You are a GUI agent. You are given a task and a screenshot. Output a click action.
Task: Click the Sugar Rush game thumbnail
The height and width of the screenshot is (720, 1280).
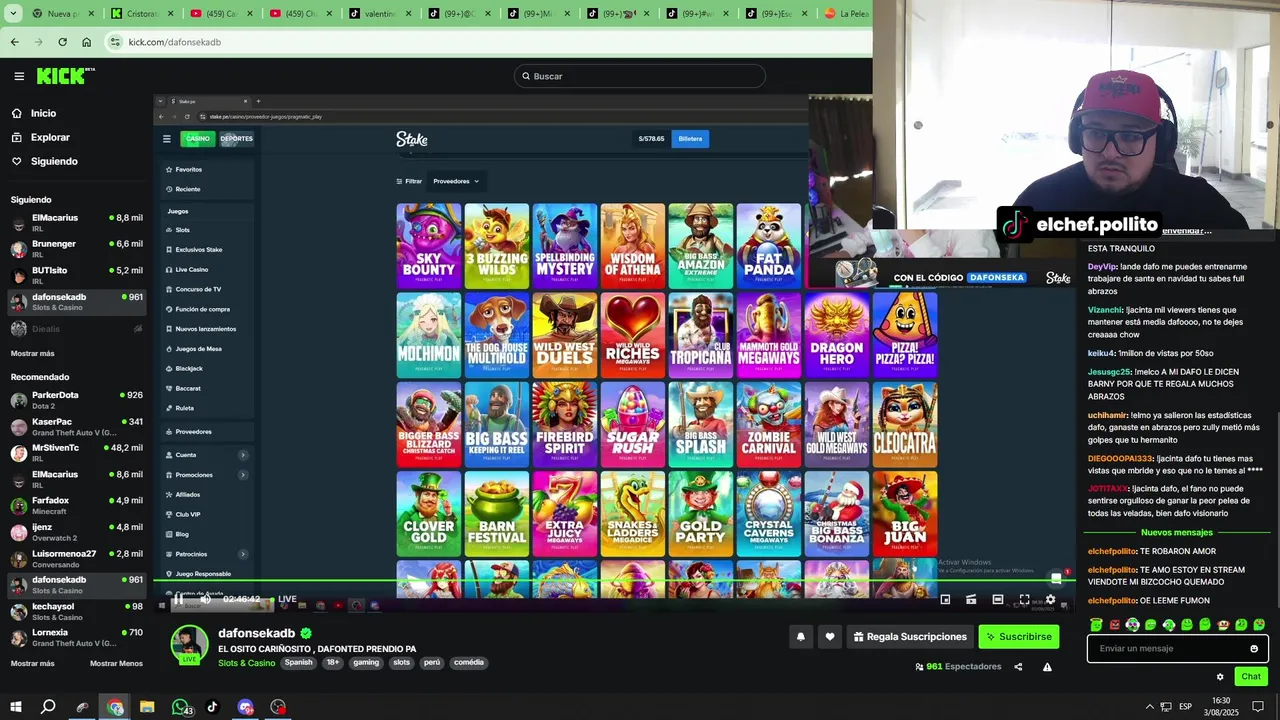[633, 424]
